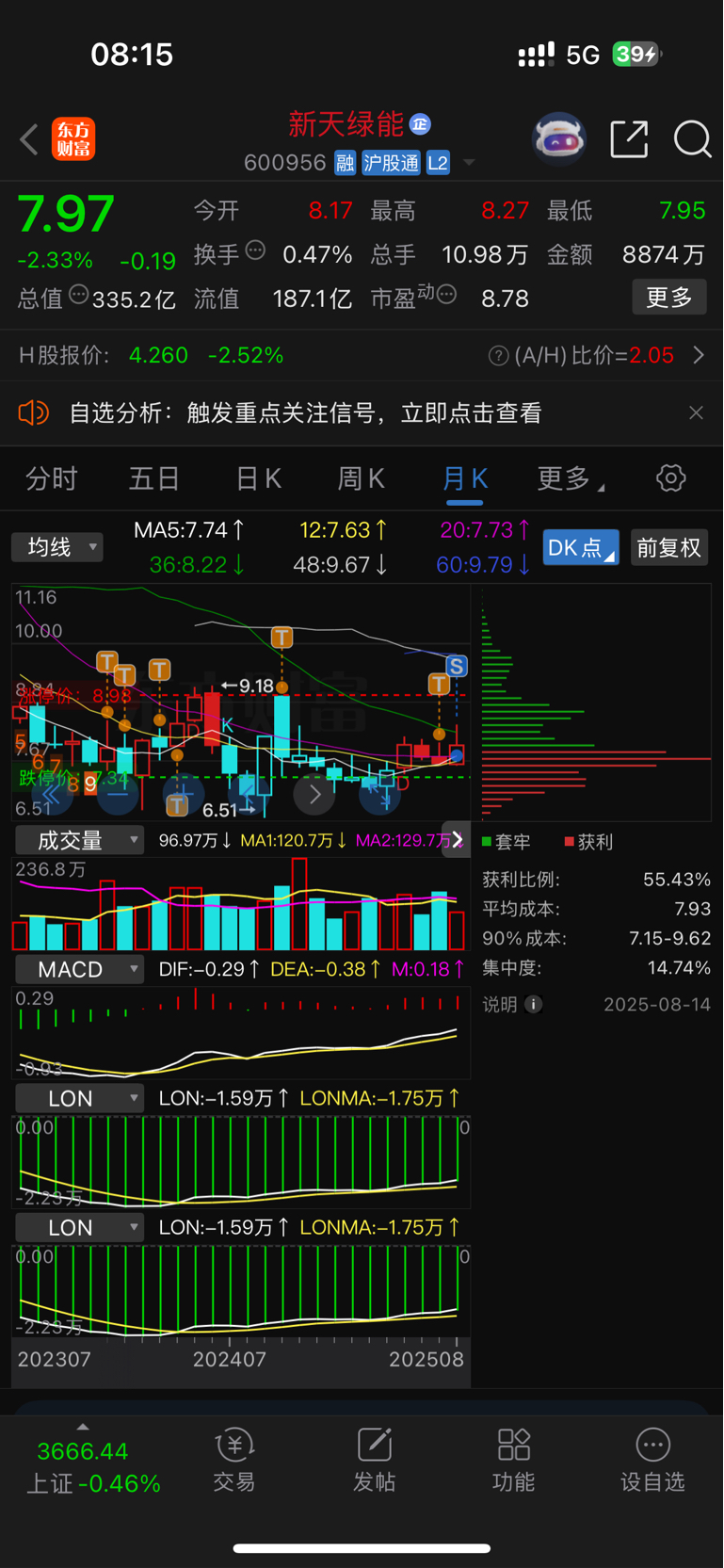Go back using the left arrow
Screen dimensions: 724x1568
coord(29,139)
